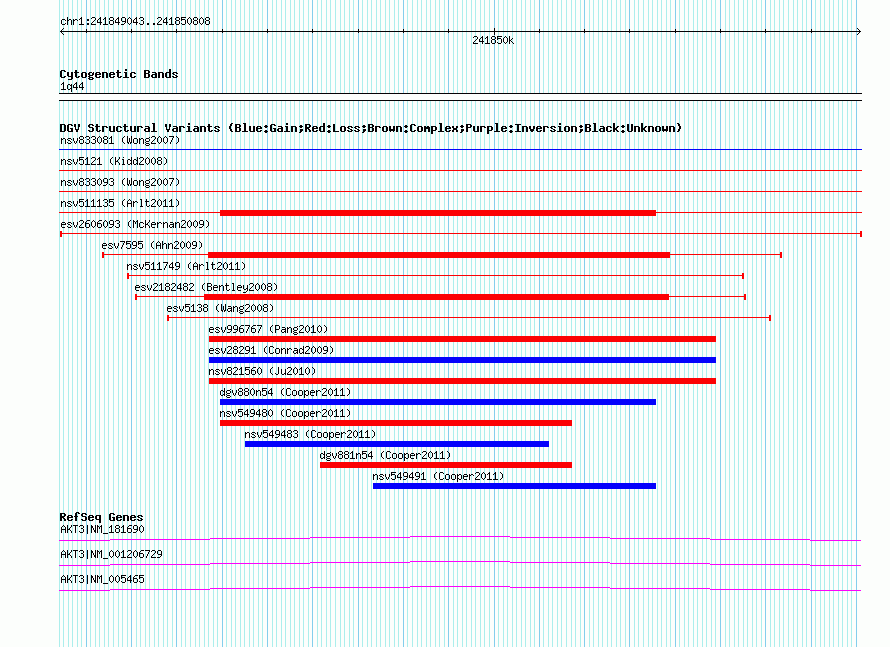
Task: Click the esv28291 (Conrad2009) label
Action: [271, 350]
